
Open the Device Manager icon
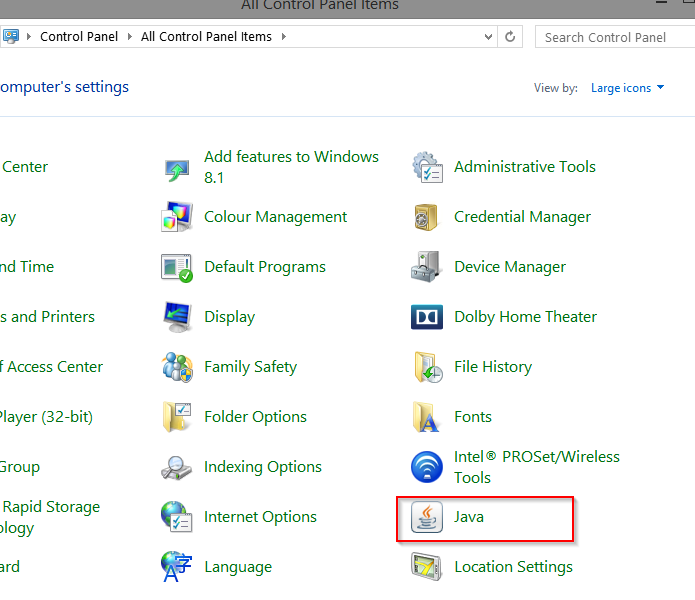427,267
